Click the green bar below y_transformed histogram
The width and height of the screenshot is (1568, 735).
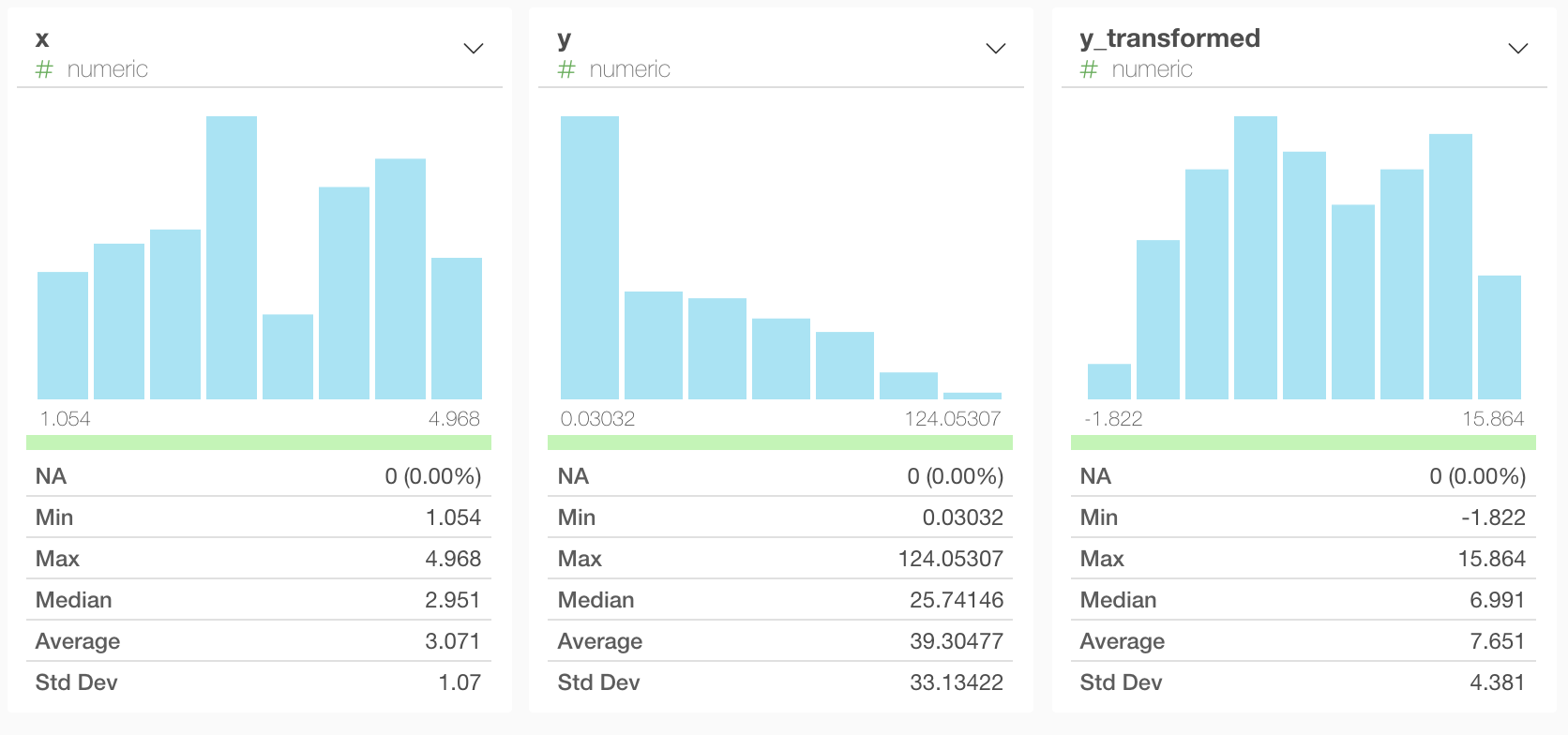[1303, 442]
